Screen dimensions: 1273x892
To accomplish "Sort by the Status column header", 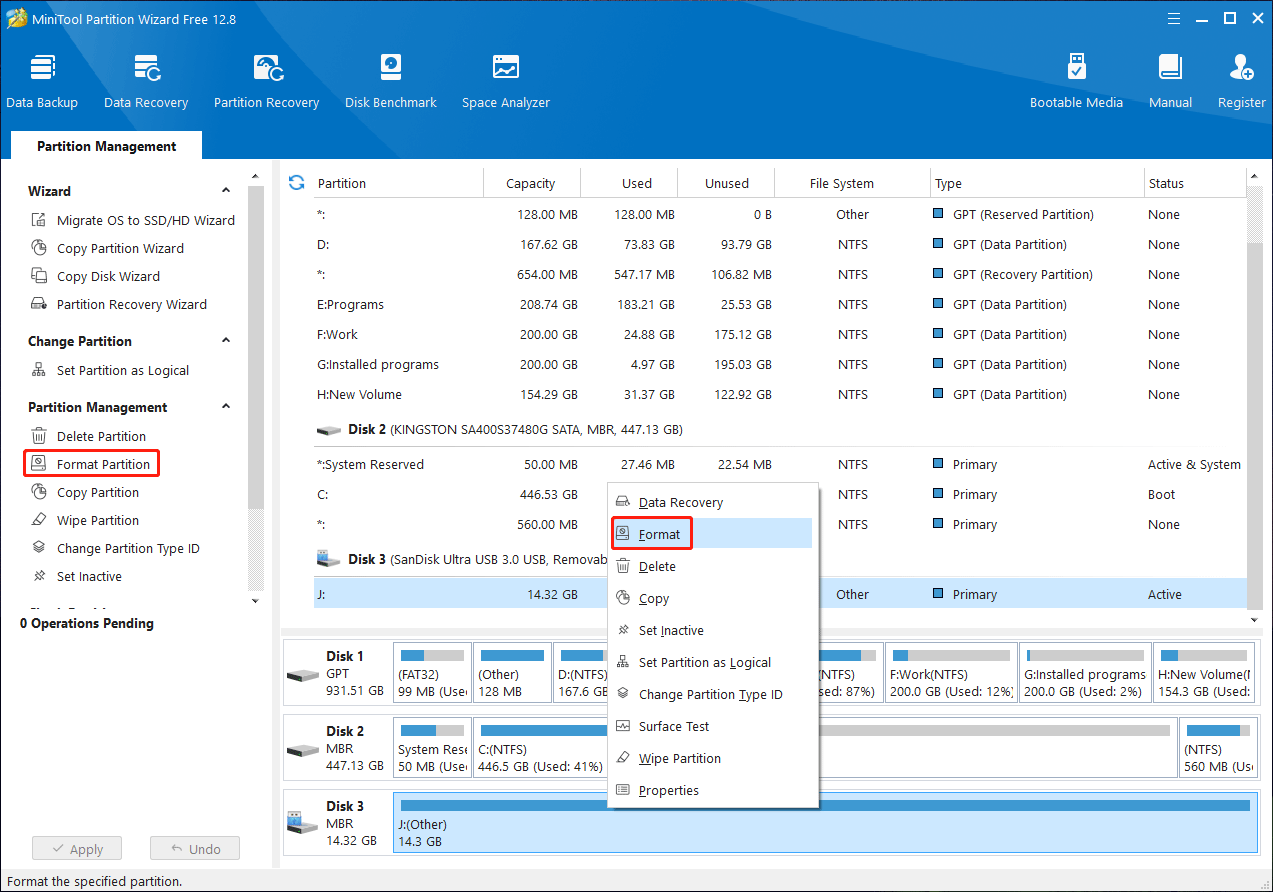I will point(1195,183).
